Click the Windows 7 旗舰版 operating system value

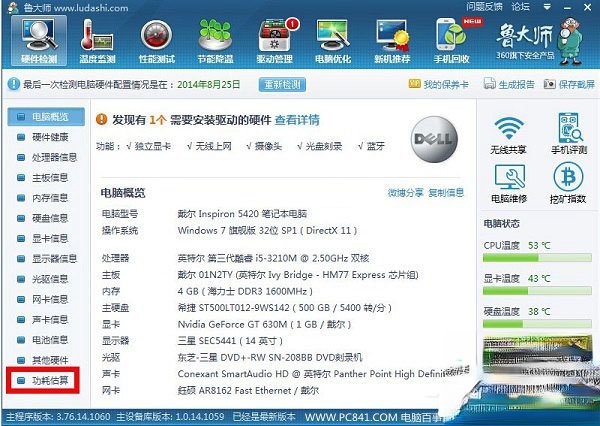(267, 230)
